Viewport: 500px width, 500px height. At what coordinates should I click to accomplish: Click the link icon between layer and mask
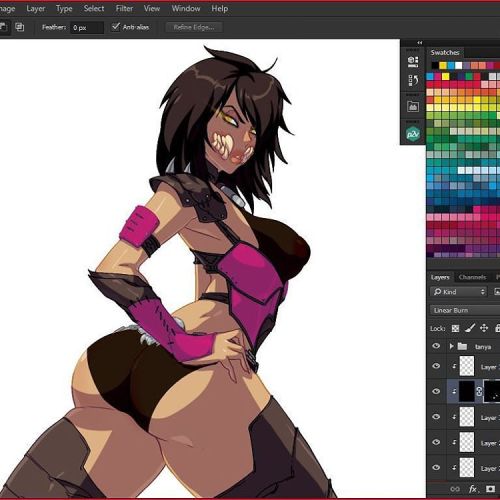click(x=479, y=391)
